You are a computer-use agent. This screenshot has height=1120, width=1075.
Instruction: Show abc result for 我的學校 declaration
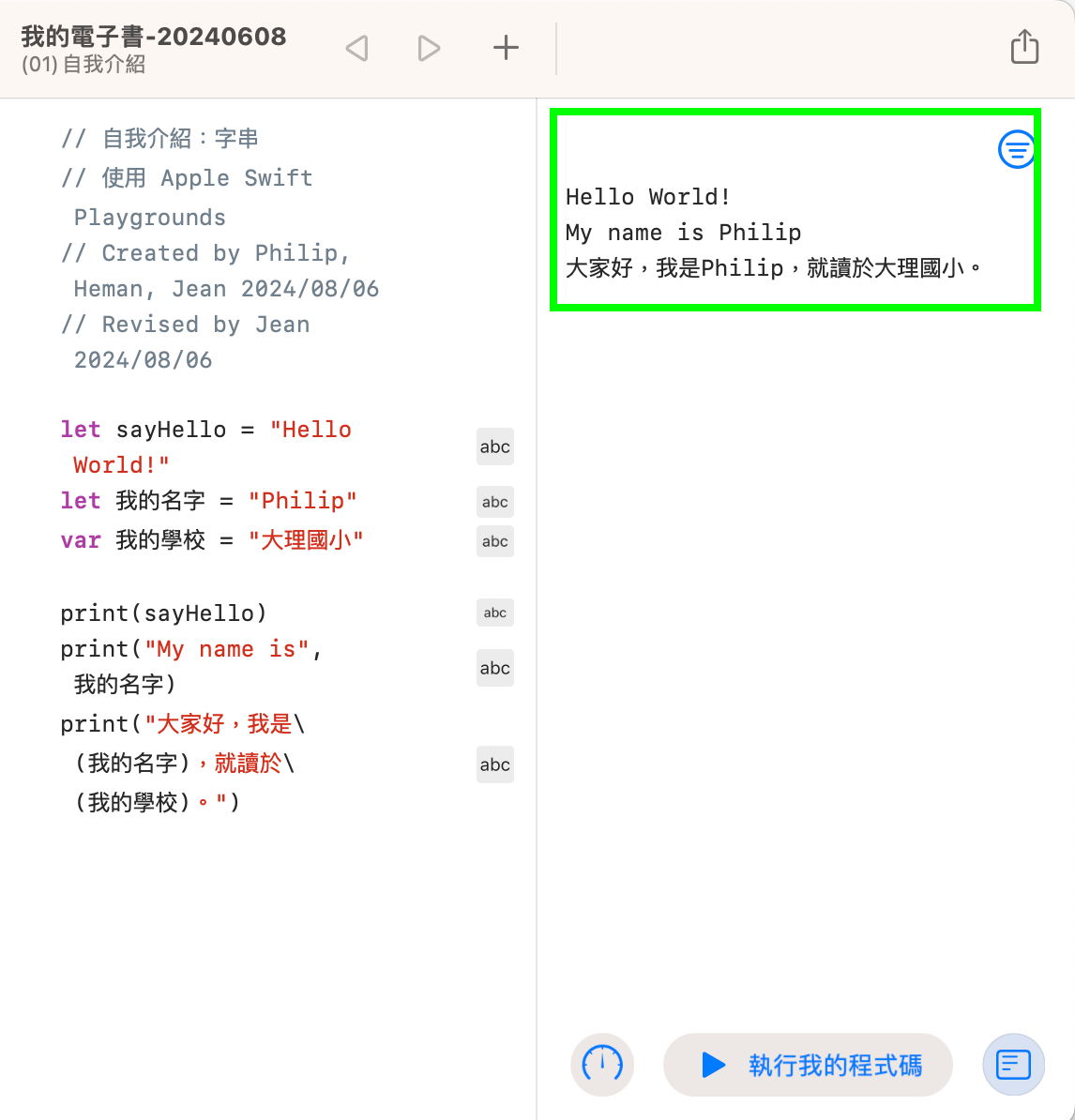pyautogui.click(x=494, y=541)
